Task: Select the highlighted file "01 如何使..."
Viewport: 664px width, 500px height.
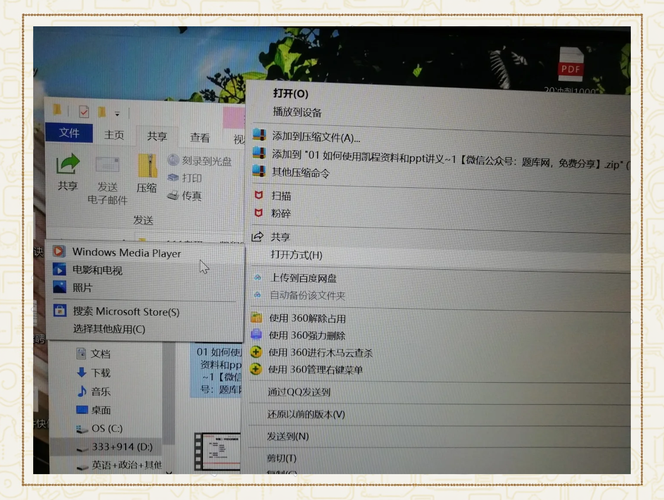Action: 218,370
